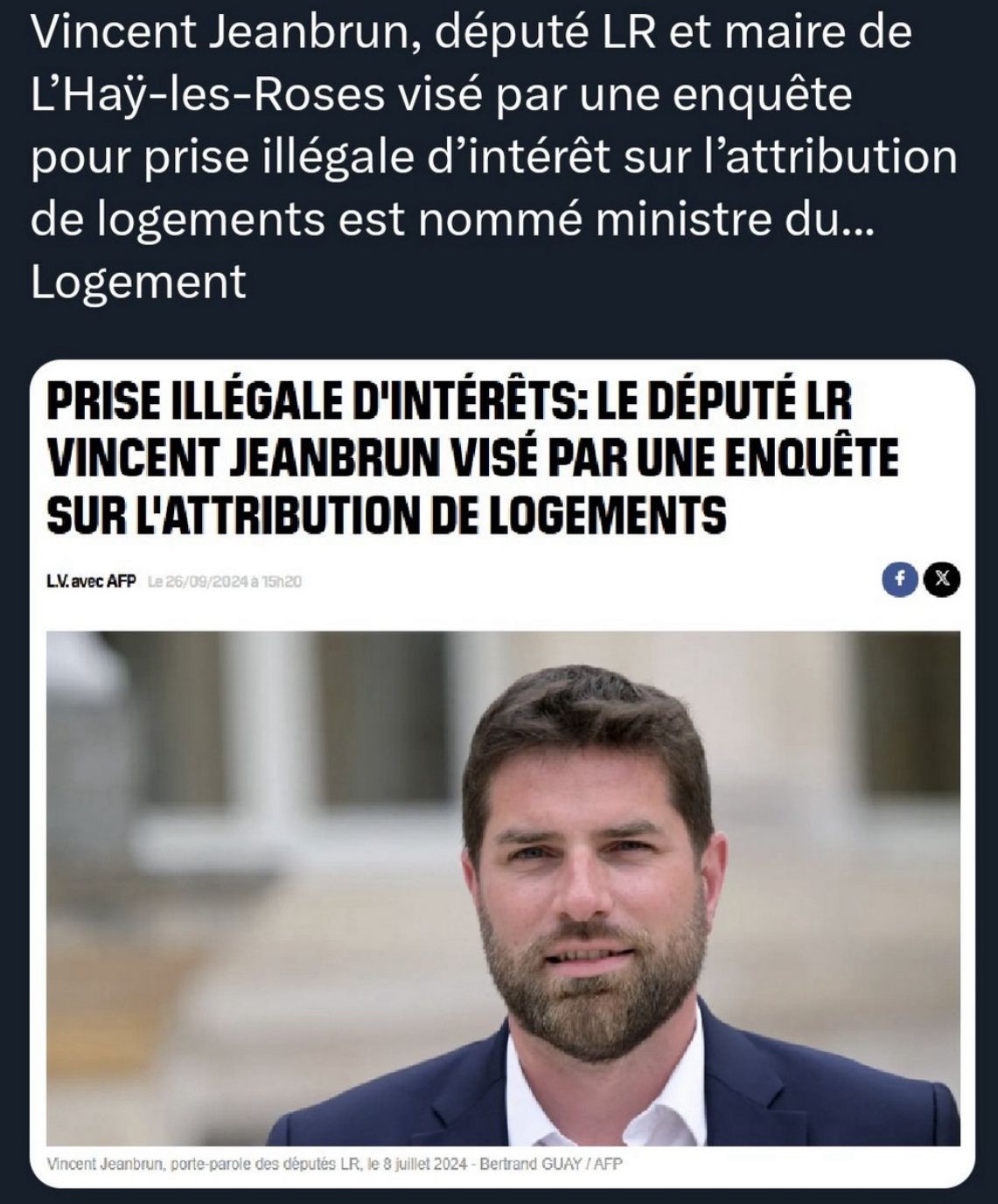Click the 'L.V. avec AFP' byline

point(91,581)
